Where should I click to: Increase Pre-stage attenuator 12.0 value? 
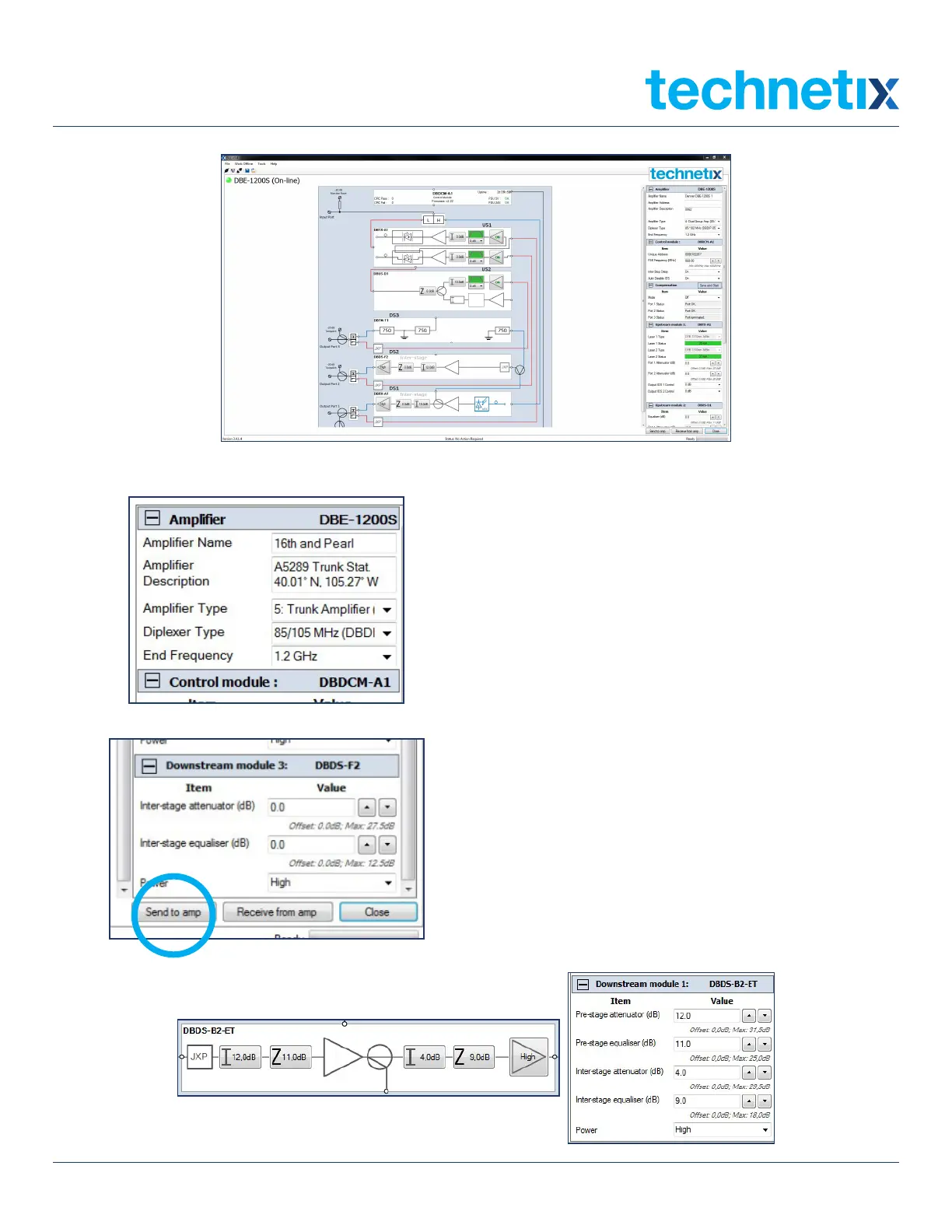click(748, 1016)
